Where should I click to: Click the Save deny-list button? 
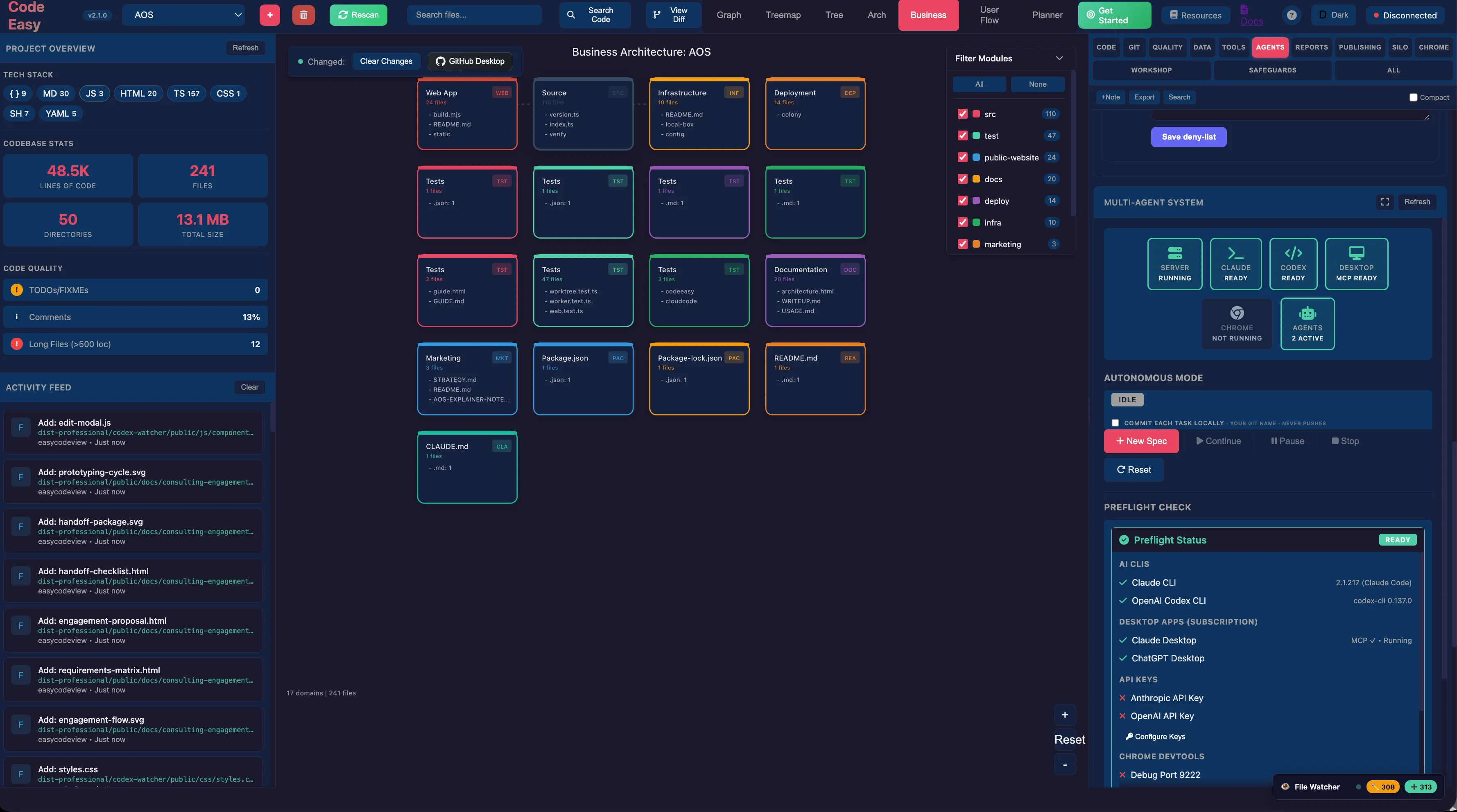pos(1188,137)
